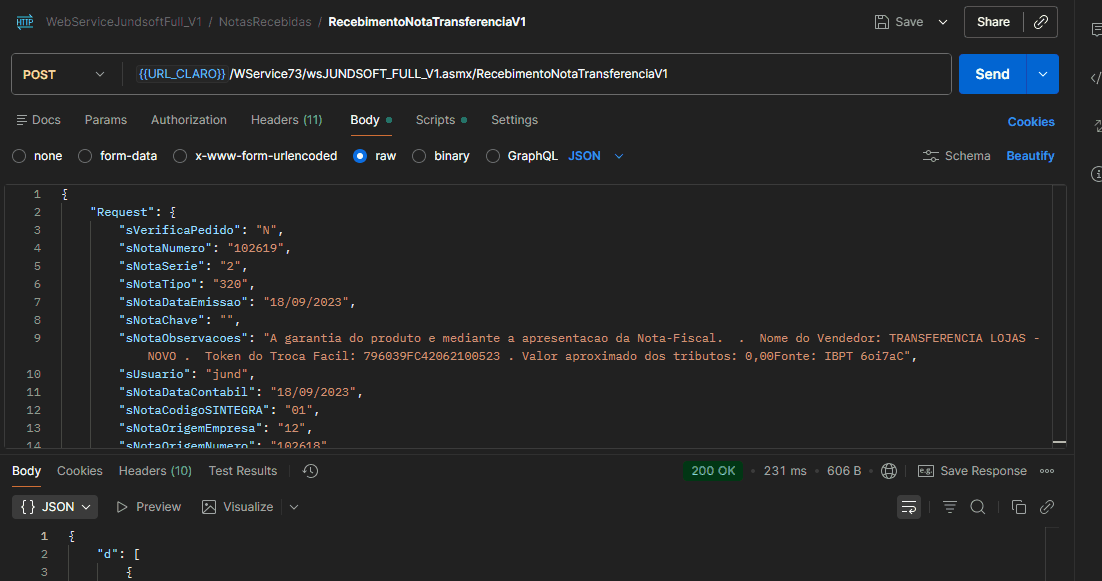Open the Test Results tab
The image size is (1102, 581).
242,471
